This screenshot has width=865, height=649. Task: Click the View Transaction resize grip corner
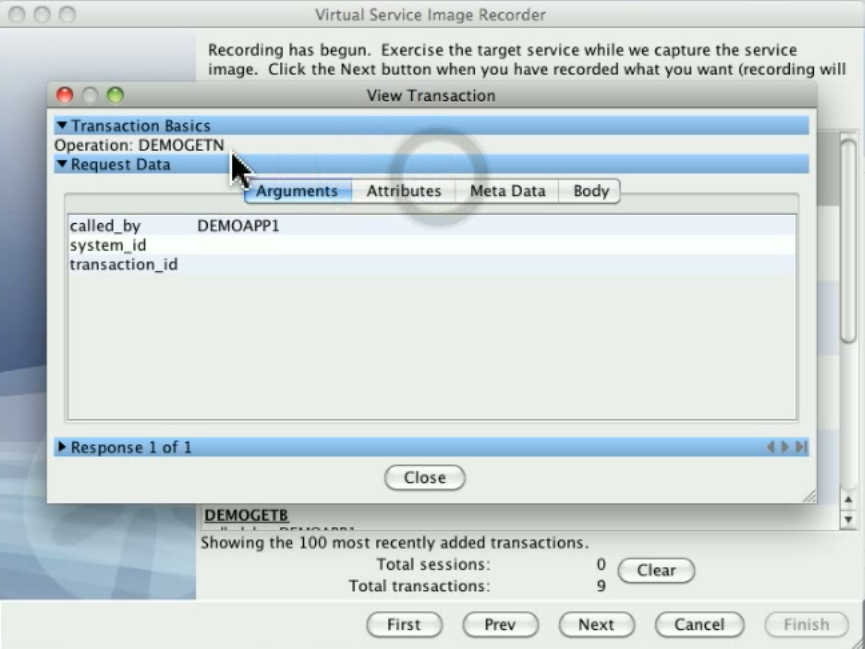pos(809,496)
